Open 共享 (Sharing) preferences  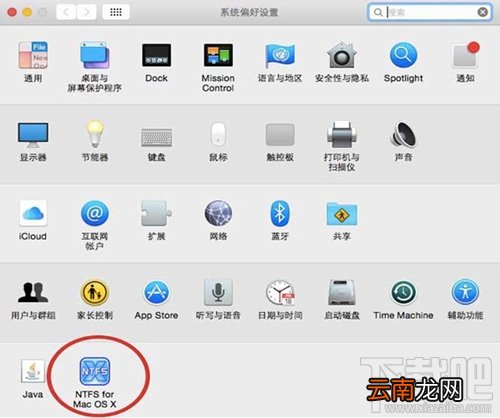point(342,213)
